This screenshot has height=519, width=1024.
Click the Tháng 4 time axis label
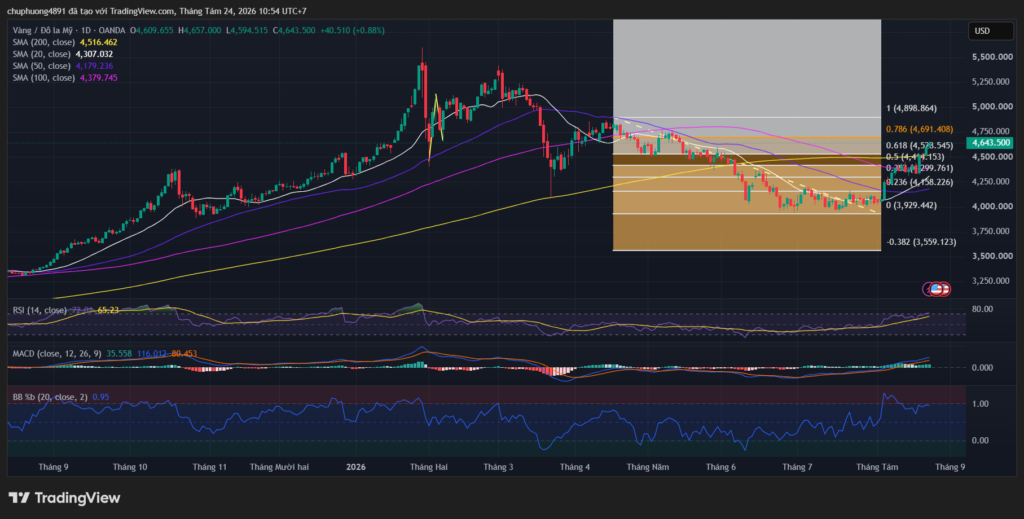tap(574, 467)
